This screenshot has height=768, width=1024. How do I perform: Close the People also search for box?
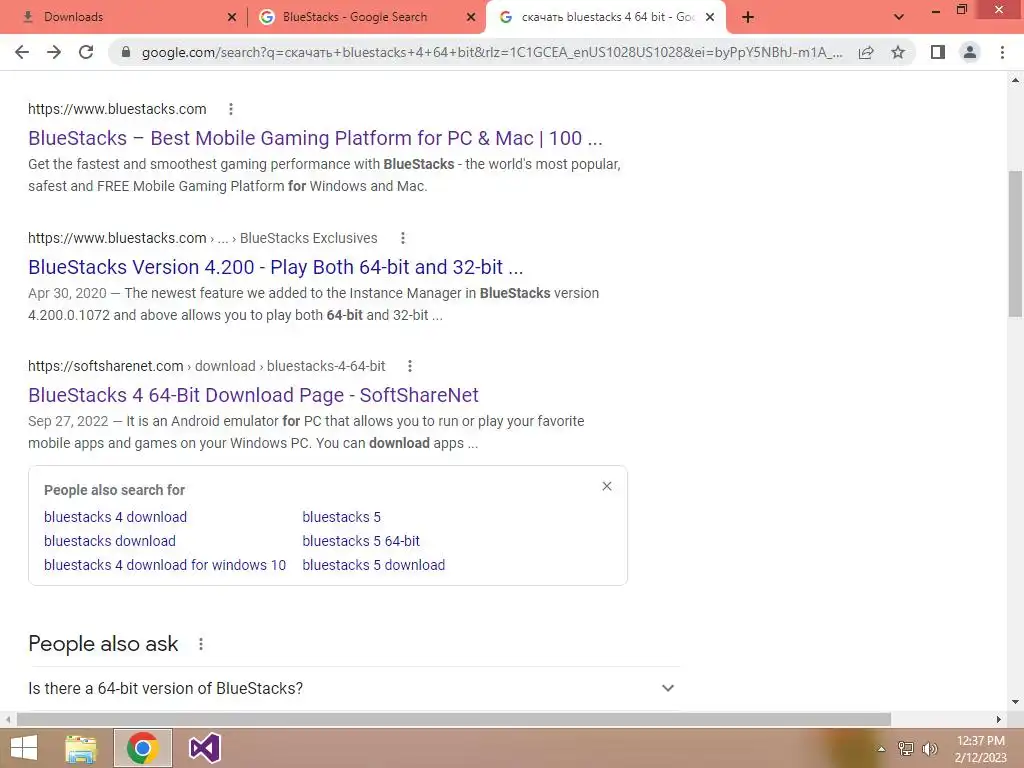[607, 487]
